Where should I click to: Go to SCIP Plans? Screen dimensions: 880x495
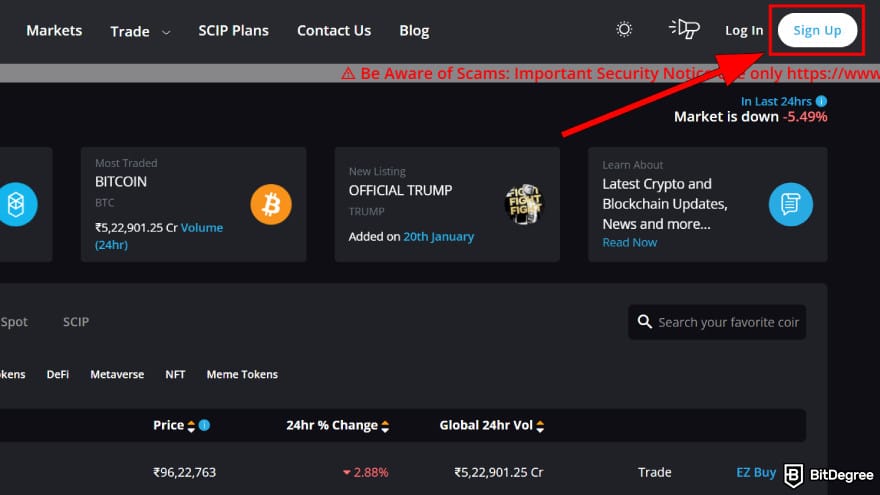coord(233,30)
